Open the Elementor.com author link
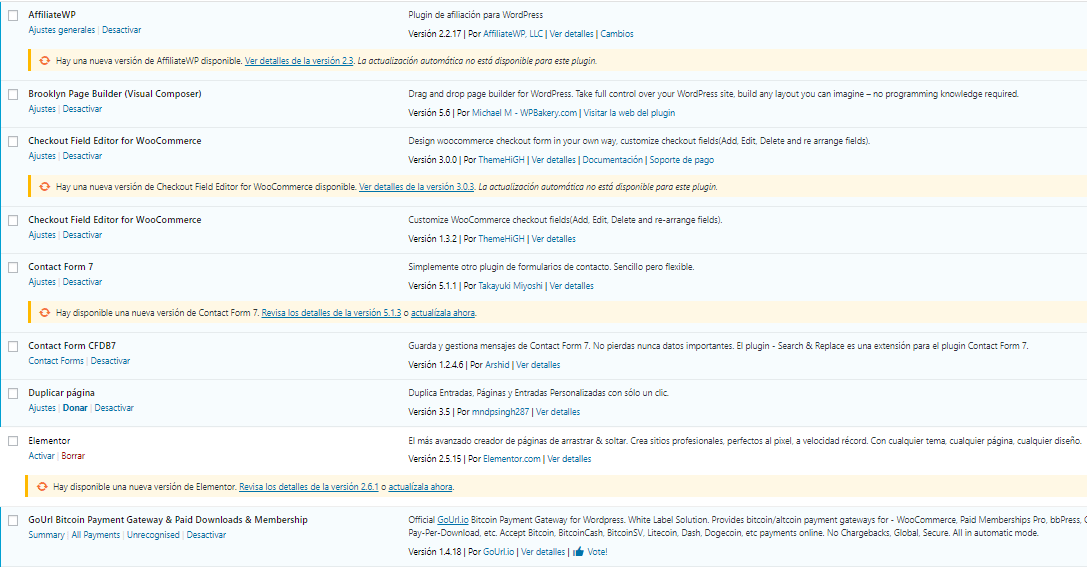The width and height of the screenshot is (1087, 567). click(512, 460)
